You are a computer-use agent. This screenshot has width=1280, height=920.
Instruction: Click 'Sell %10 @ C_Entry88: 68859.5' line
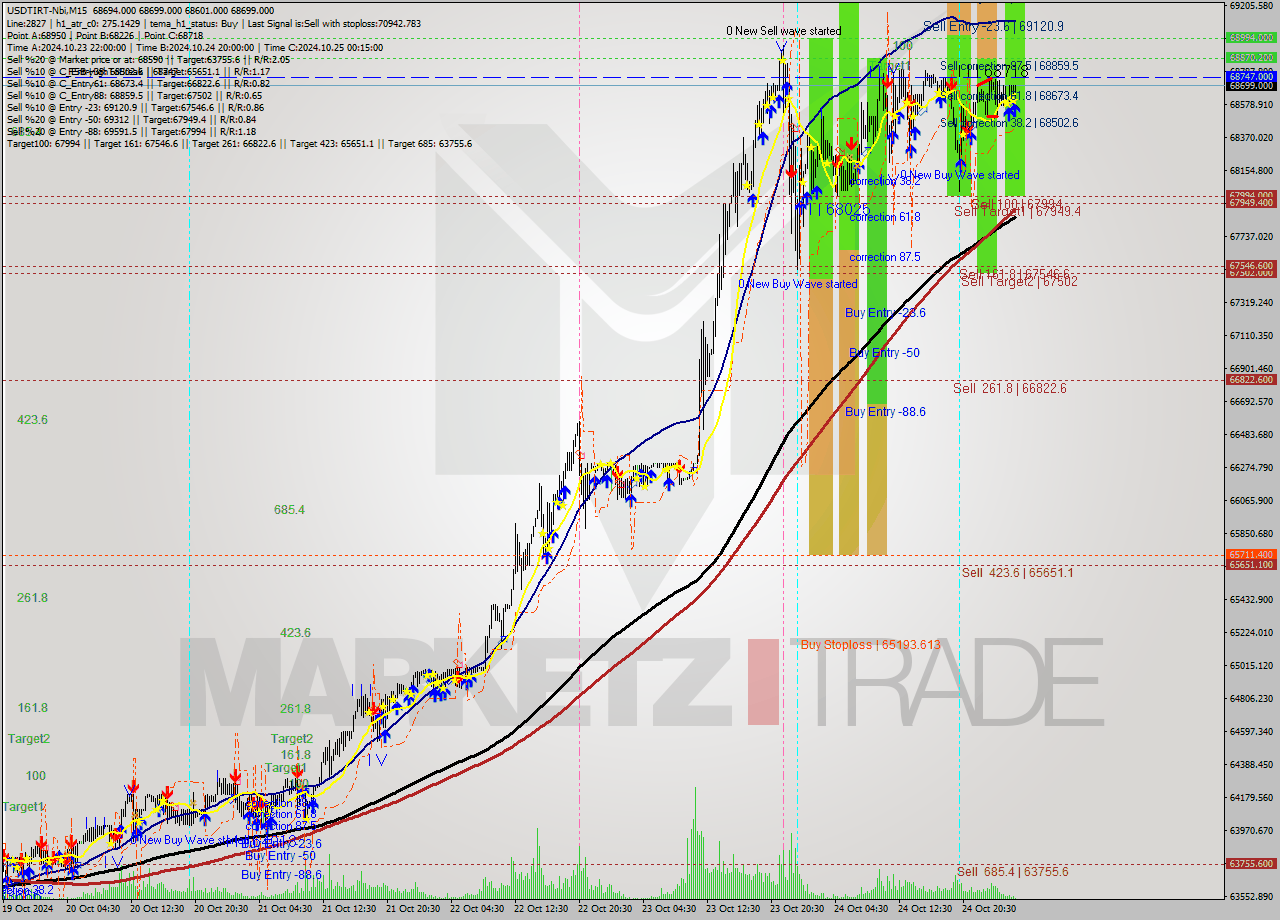134,95
